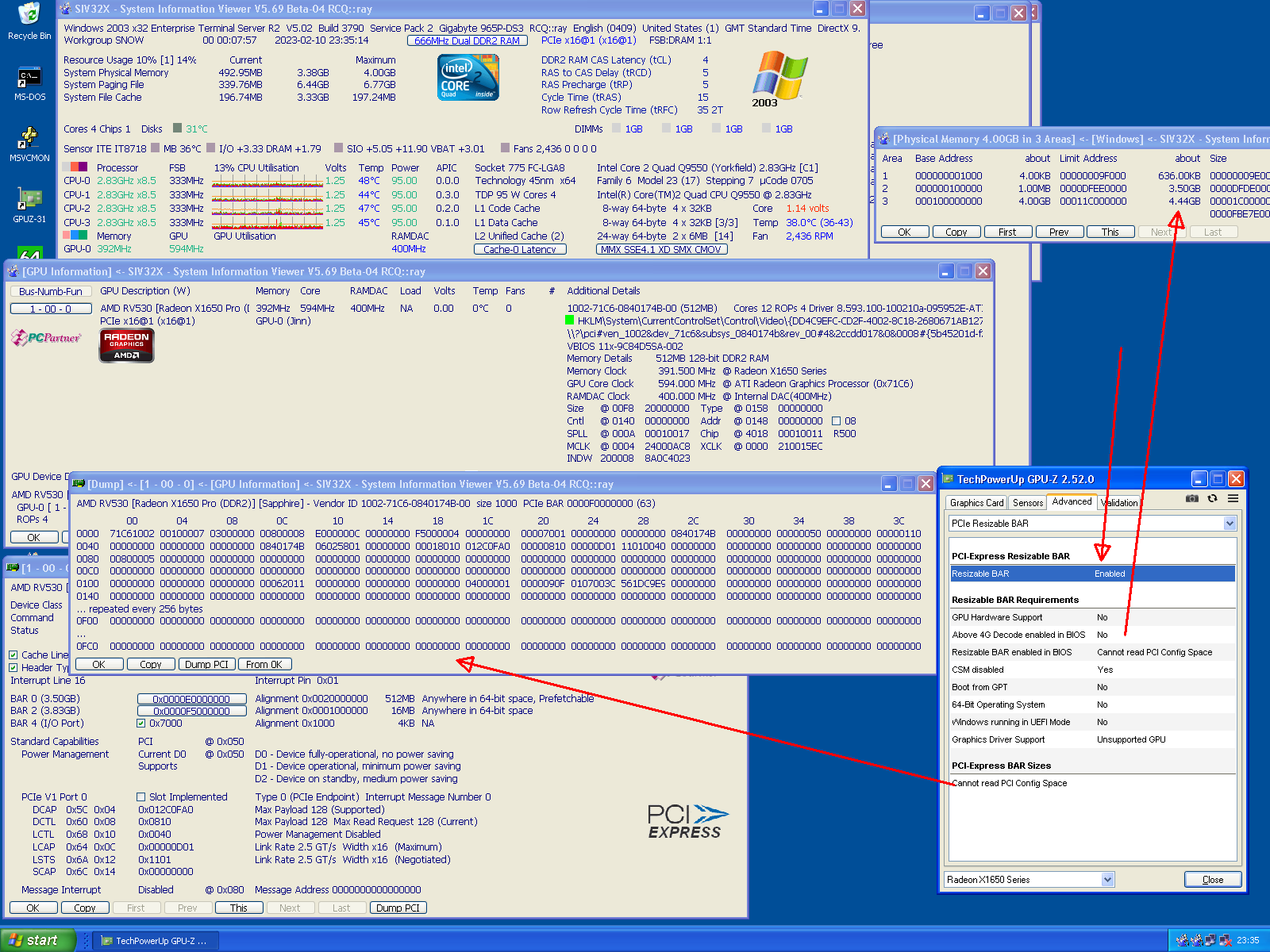Viewport: 1270px width, 952px height.
Task: Switch to the Graphics Card tab
Action: (976, 503)
